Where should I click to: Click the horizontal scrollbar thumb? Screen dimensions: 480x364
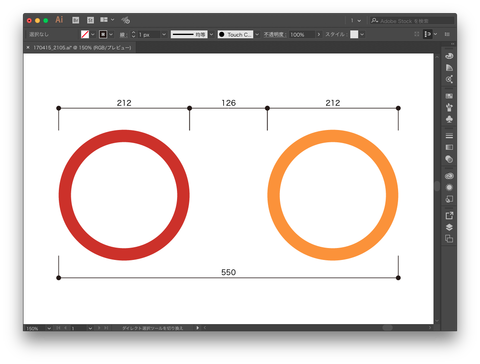pos(387,328)
